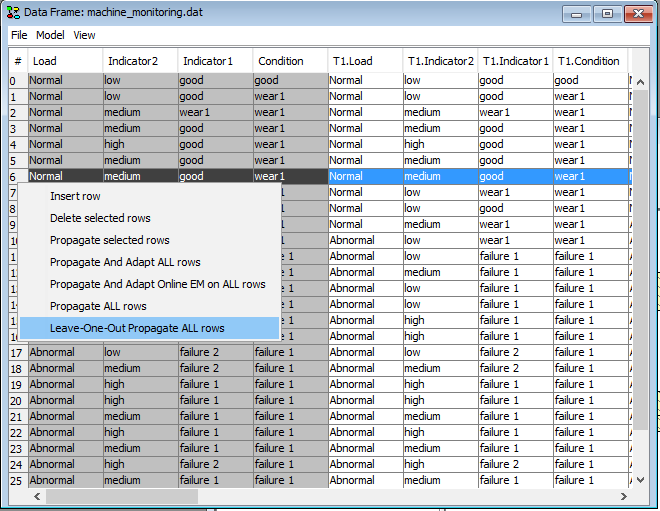Click horizontal scrollbar right arrow
The height and width of the screenshot is (511, 660).
tap(624, 497)
